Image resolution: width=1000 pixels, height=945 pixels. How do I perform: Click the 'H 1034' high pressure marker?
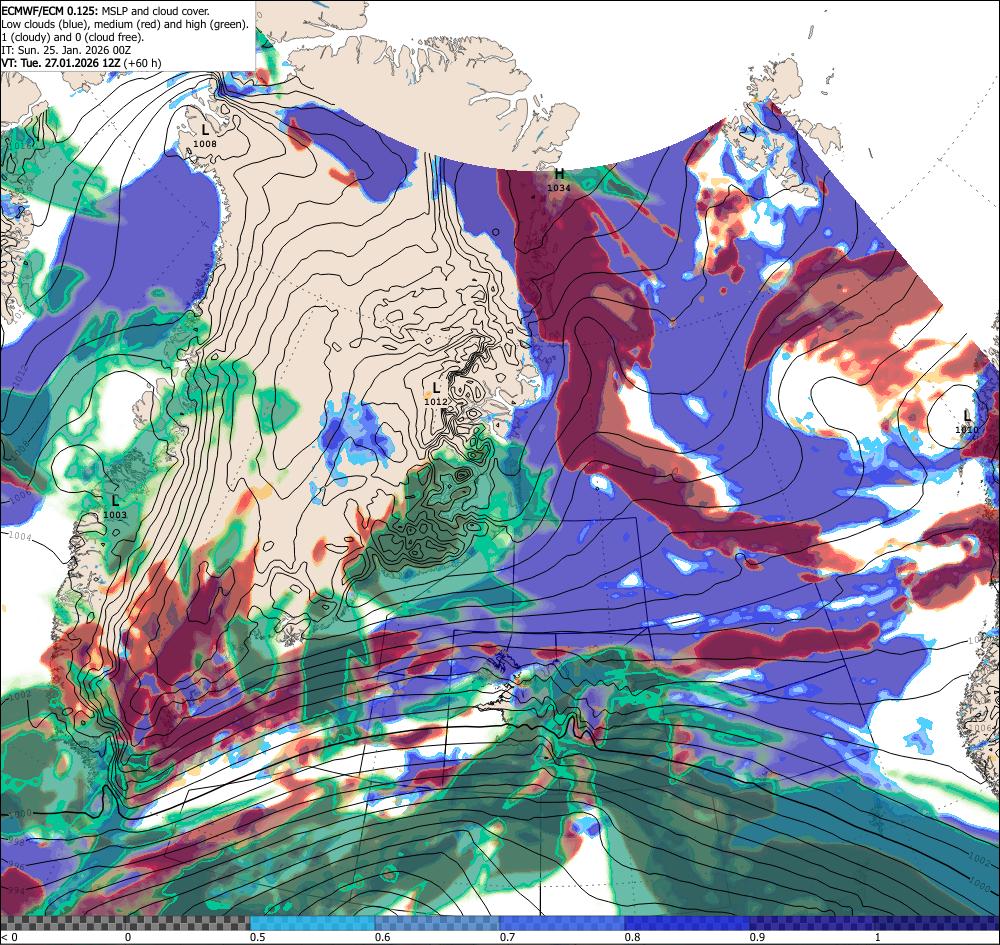point(559,180)
